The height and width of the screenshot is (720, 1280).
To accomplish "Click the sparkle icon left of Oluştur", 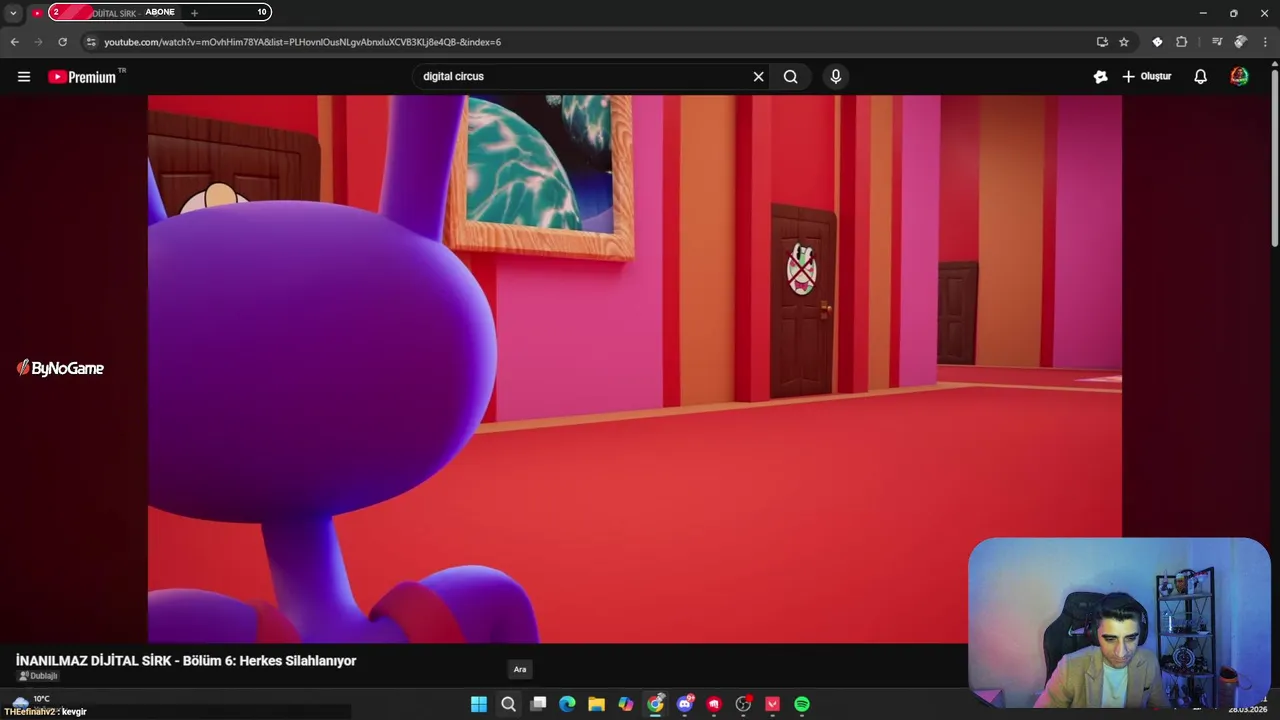I will (1101, 77).
